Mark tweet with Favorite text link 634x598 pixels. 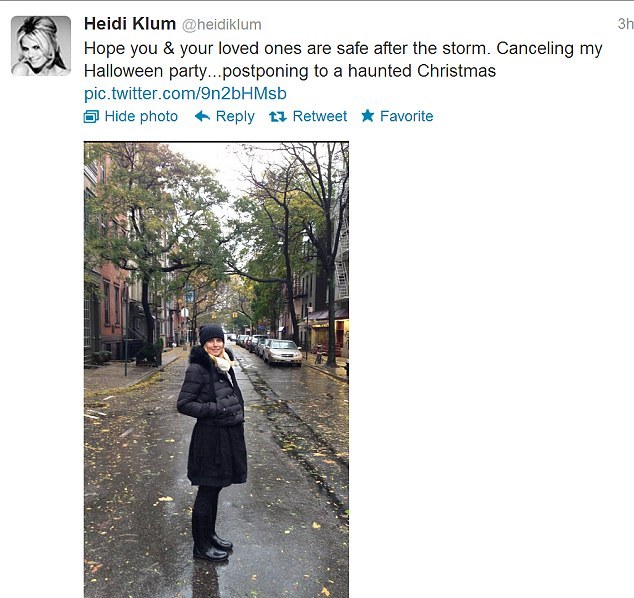click(406, 116)
